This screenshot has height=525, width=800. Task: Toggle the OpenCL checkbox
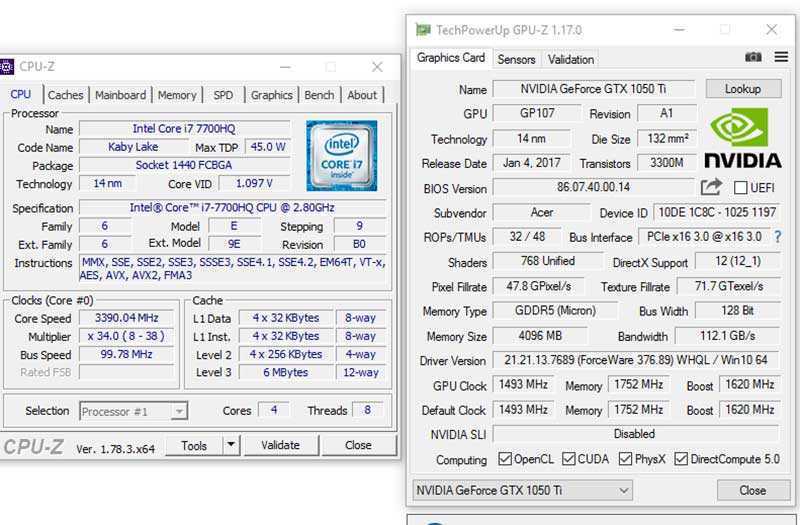(505, 459)
